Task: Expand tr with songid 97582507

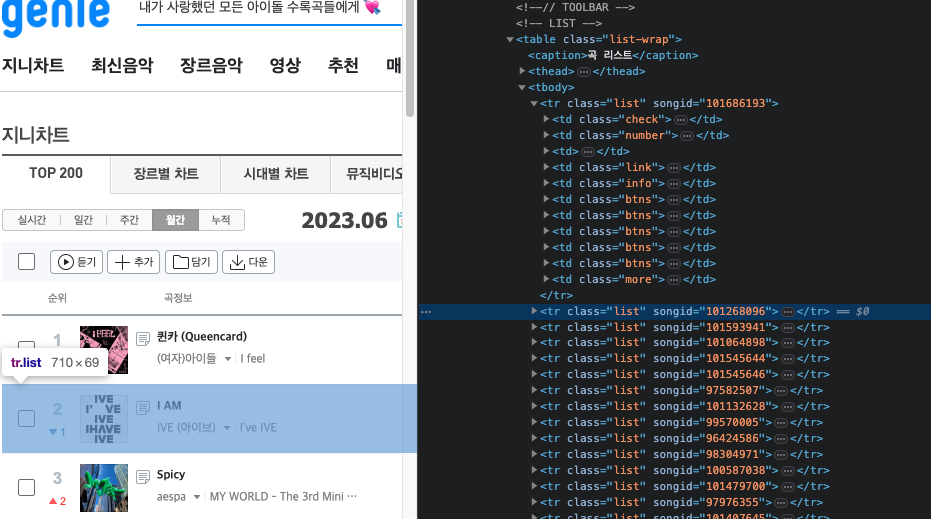Action: [x=534, y=391]
